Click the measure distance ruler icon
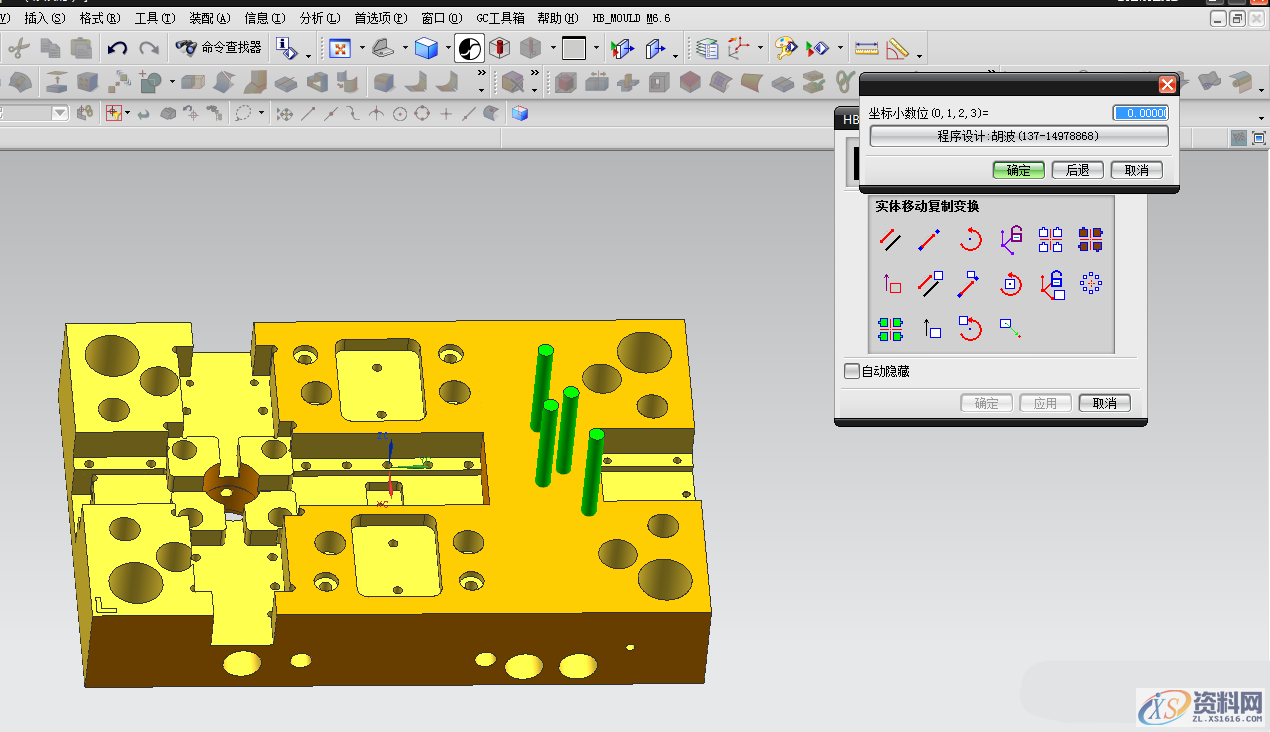The height and width of the screenshot is (732, 1270). coord(867,47)
